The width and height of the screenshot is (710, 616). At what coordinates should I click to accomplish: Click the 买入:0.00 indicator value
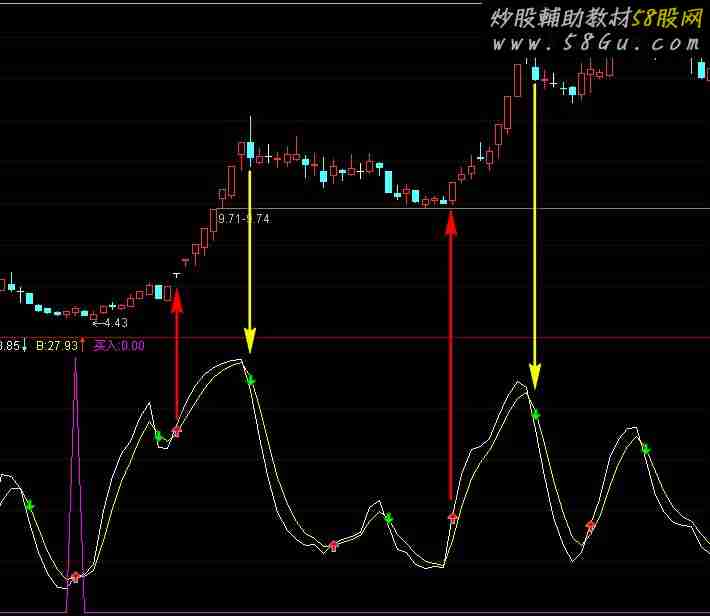point(119,346)
